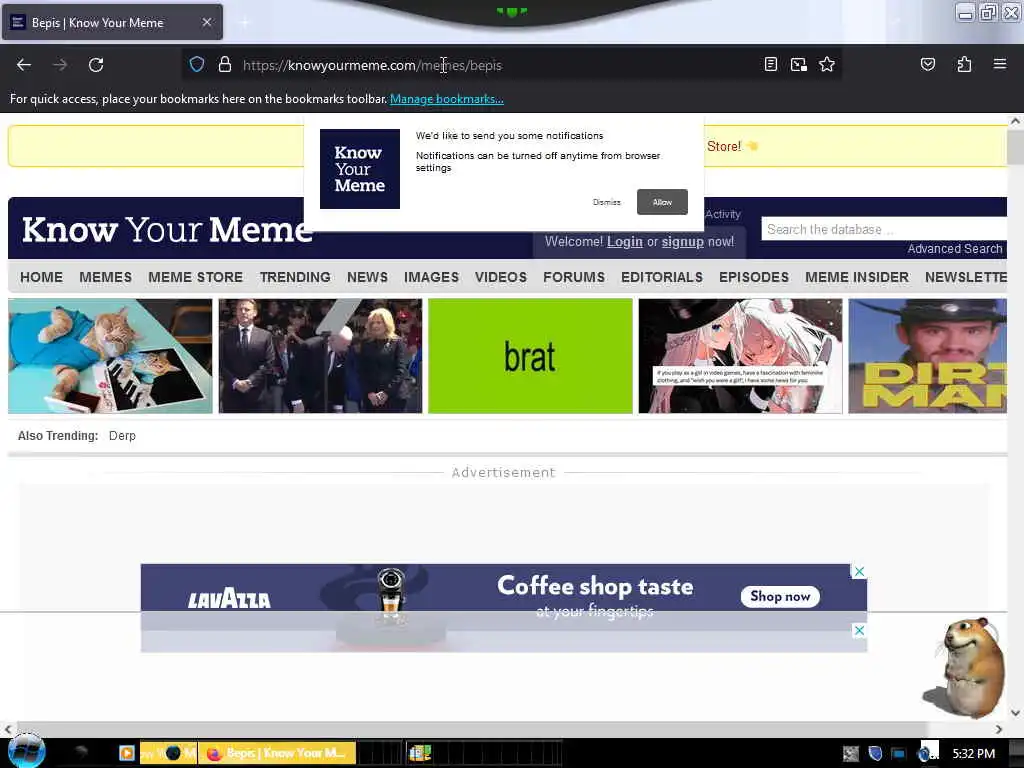This screenshot has height=768, width=1024.
Task: Click the vertical scrollbar down arrow
Action: tap(1015, 713)
